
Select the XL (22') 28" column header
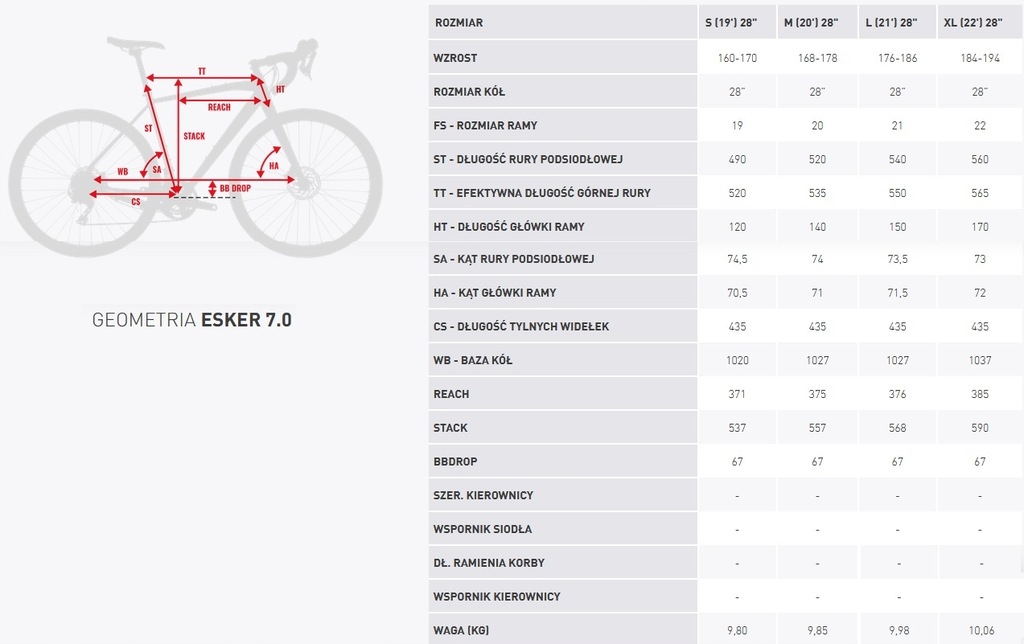[x=979, y=22]
